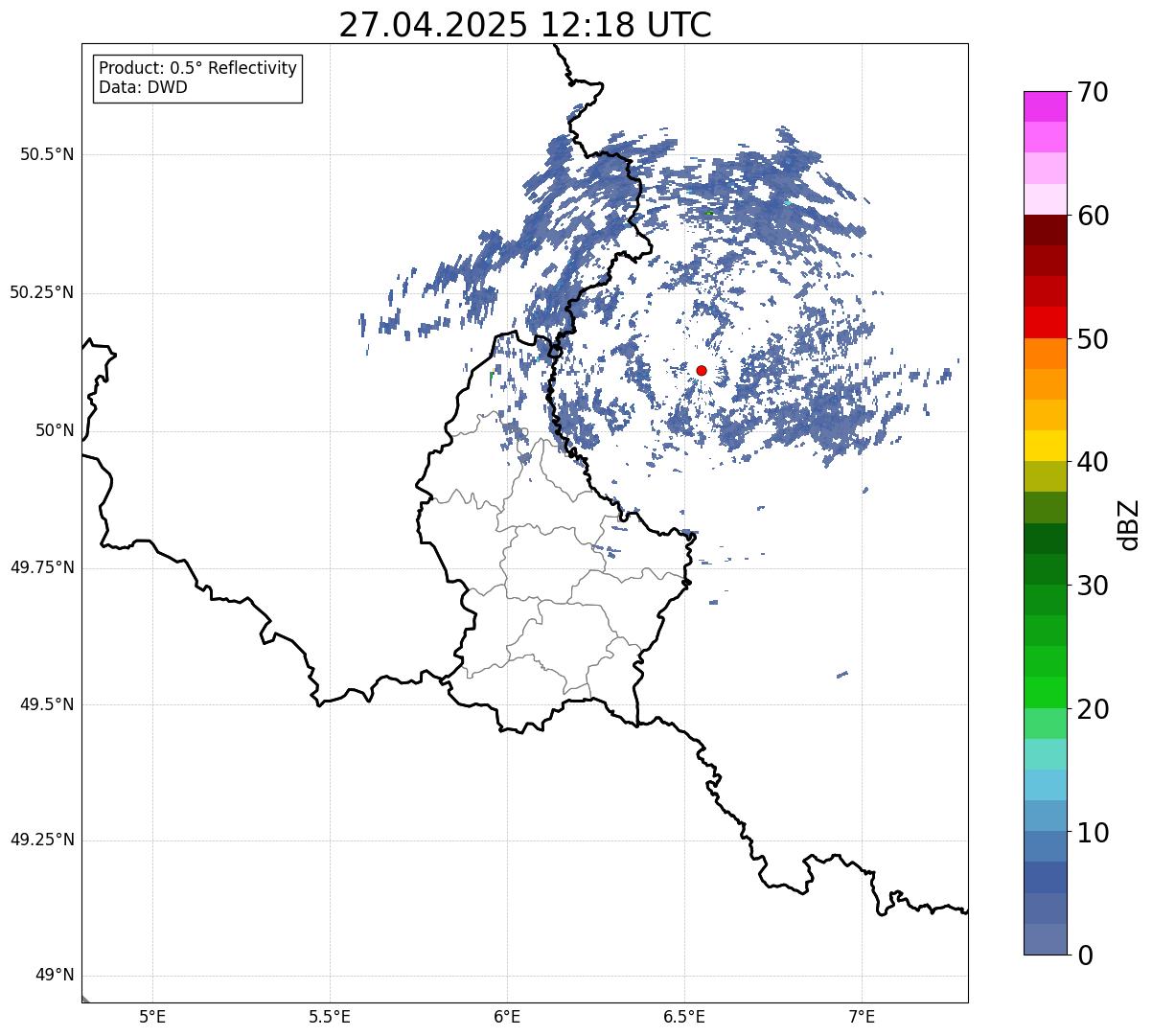The height and width of the screenshot is (1036, 1152).
Task: Click the 50.5°N latitude tick label
Action: tap(47, 154)
